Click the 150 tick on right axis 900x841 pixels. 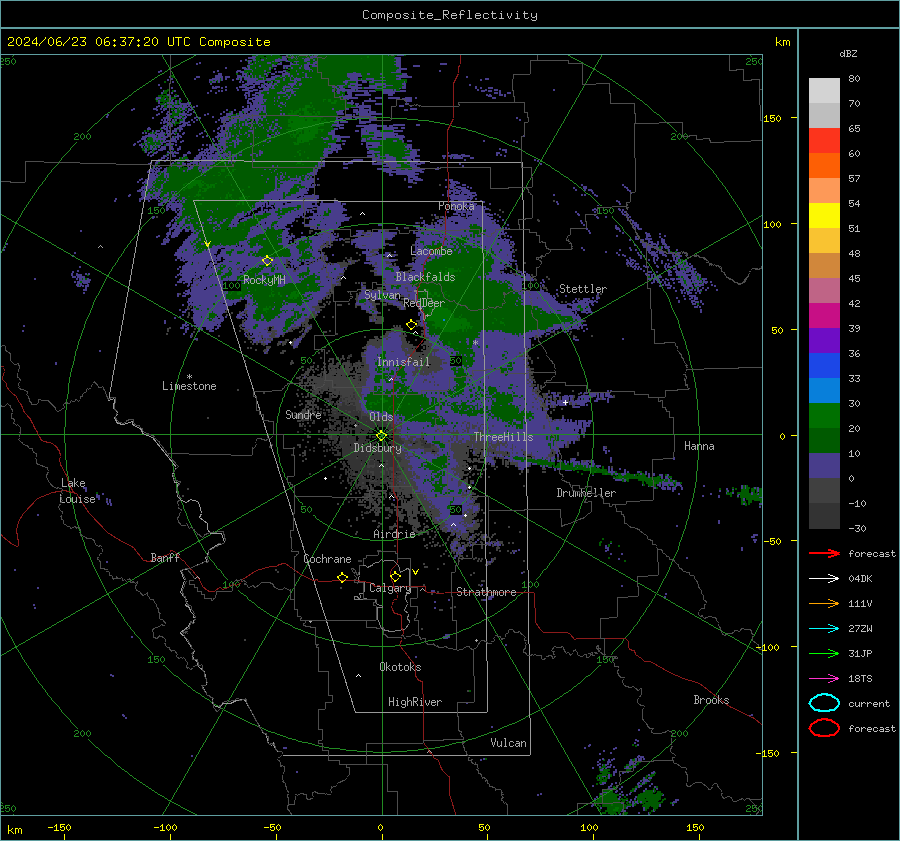coord(772,118)
